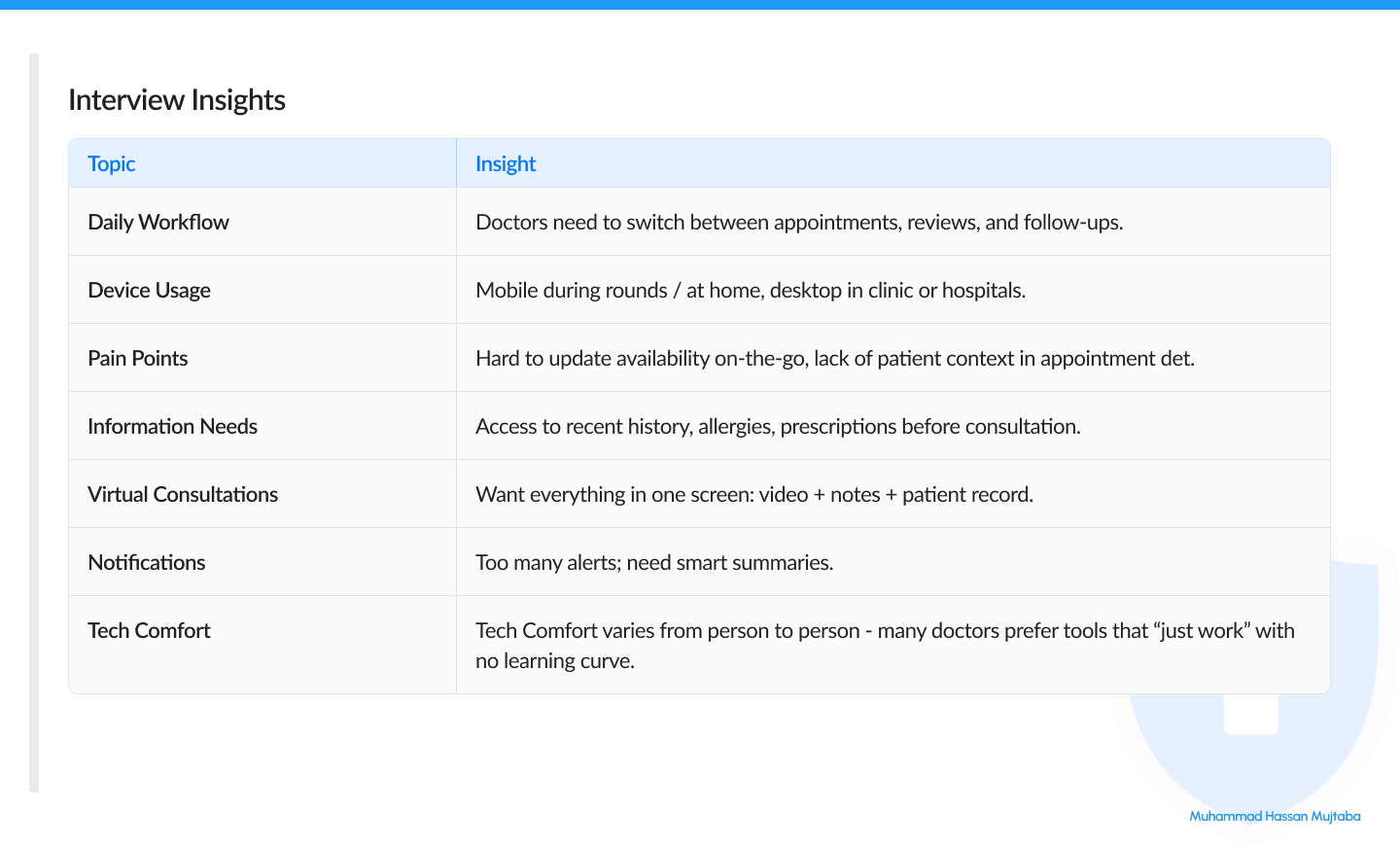Click the tools that just work insight
Viewport: 1400px width, 846px height.
point(884,645)
